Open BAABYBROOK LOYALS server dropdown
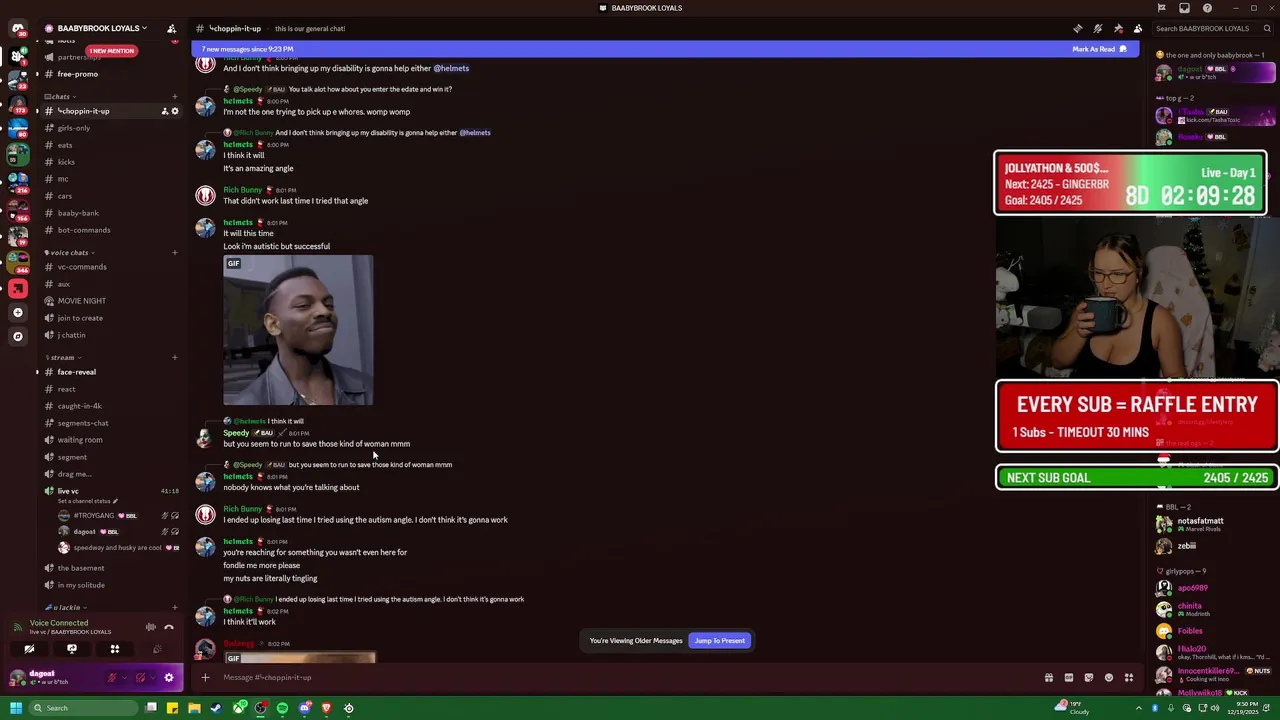This screenshot has width=1280, height=720. click(102, 28)
